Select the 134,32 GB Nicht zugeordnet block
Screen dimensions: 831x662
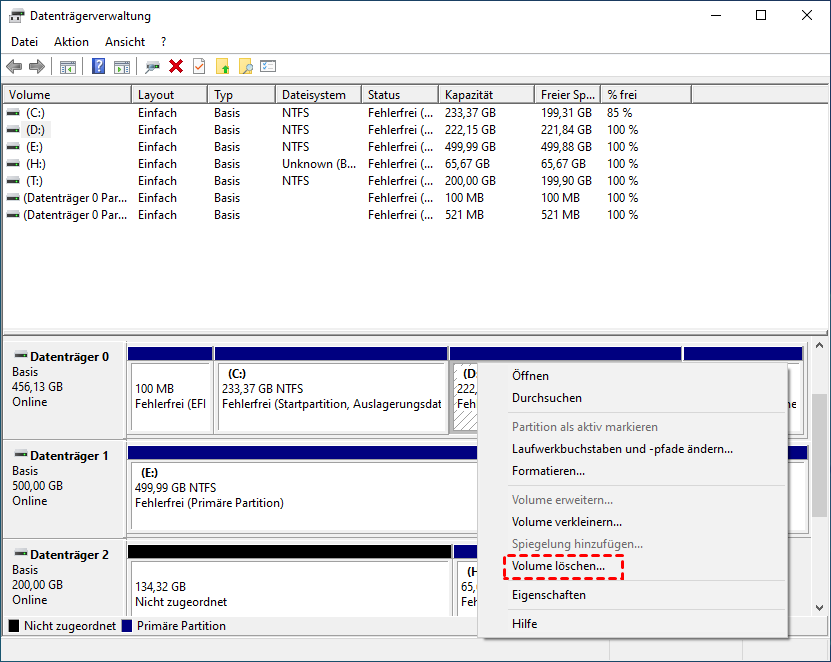(290, 587)
